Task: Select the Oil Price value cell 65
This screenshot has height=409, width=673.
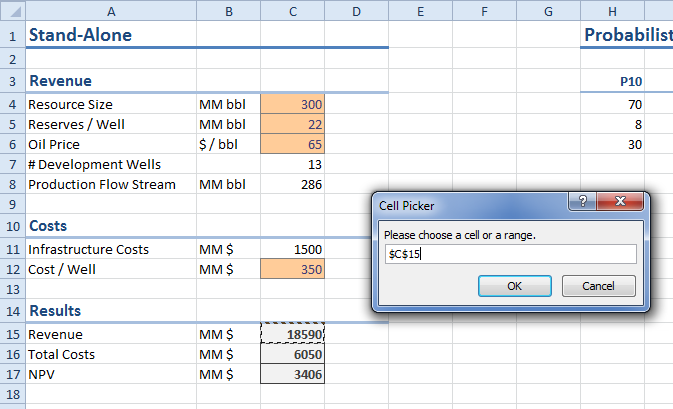Action: (292, 144)
